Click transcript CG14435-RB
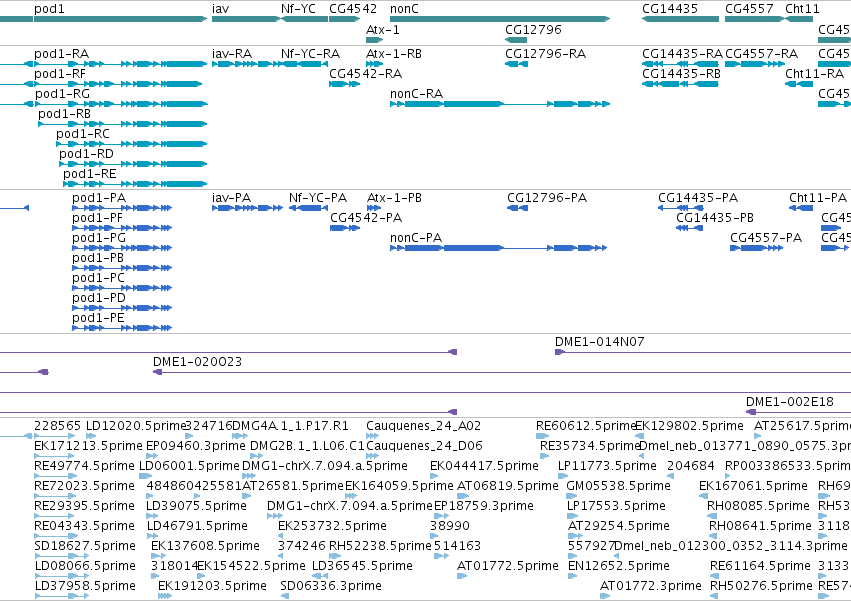This screenshot has width=851, height=601. click(x=681, y=74)
